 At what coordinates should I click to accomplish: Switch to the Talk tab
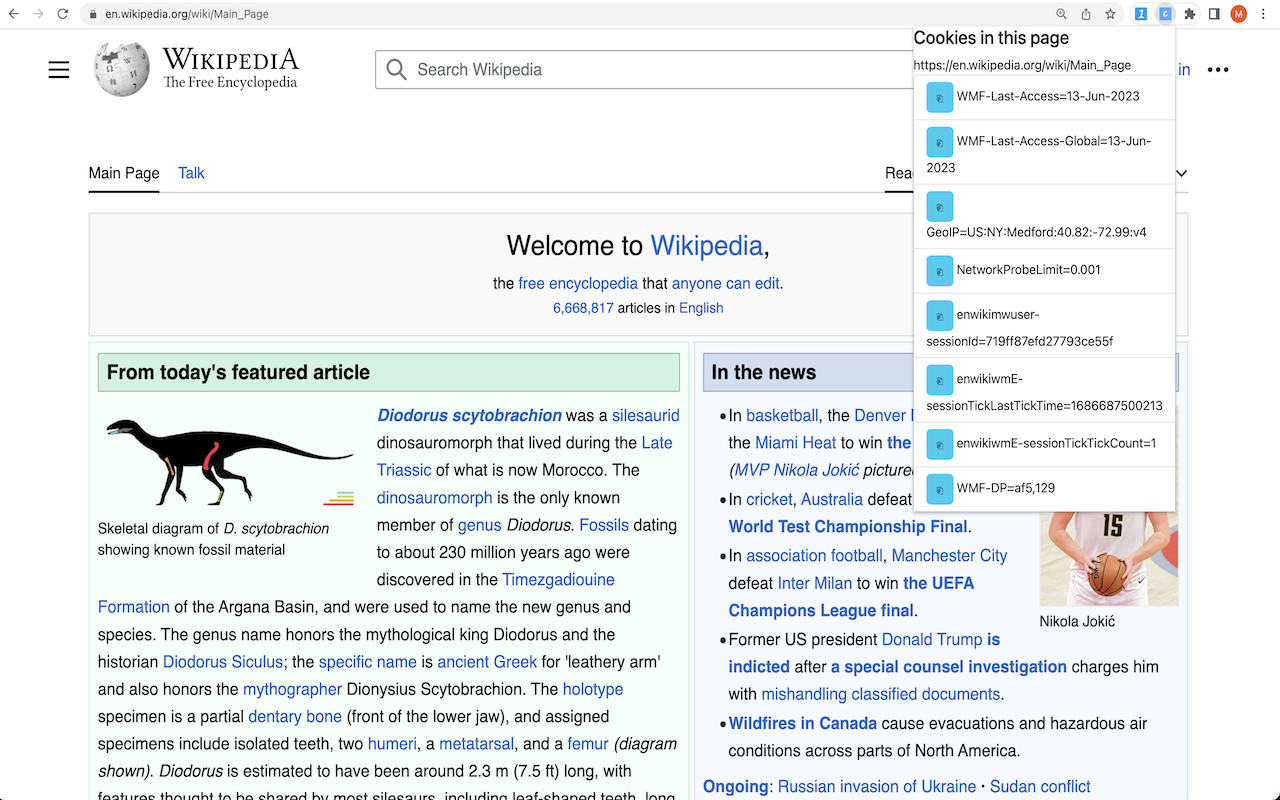(x=191, y=173)
